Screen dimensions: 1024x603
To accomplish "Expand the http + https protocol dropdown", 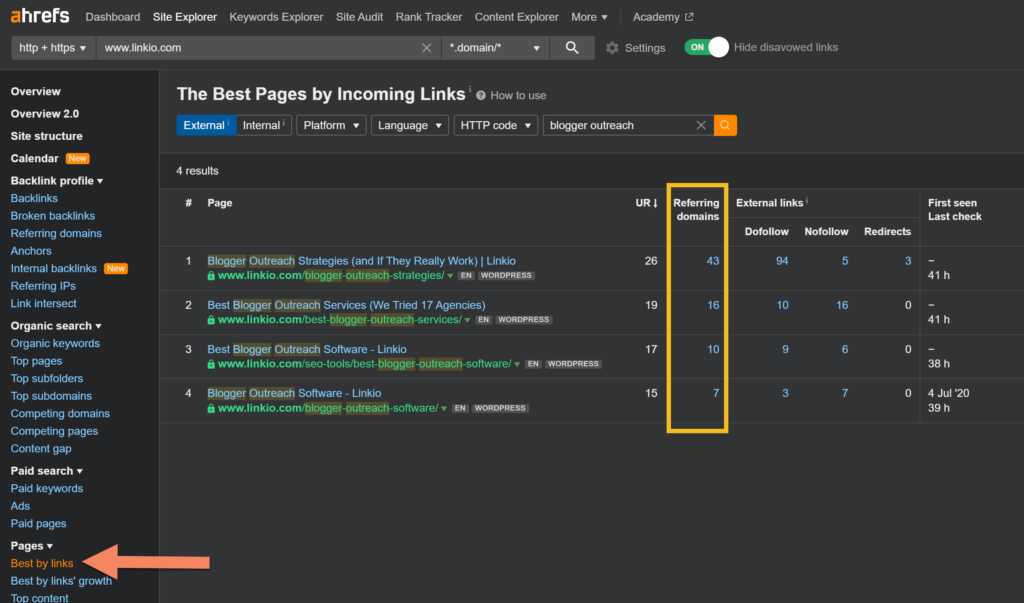I will coord(53,48).
